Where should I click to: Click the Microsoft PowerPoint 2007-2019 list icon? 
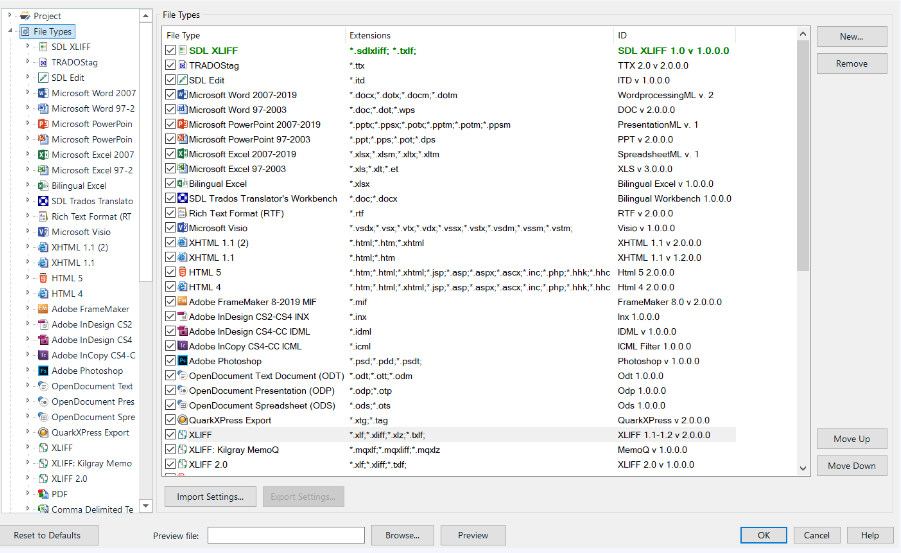pyautogui.click(x=183, y=124)
